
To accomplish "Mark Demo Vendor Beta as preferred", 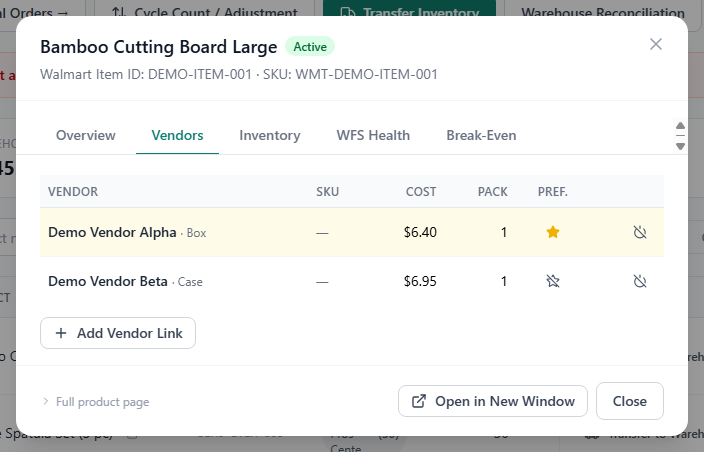I will [553, 281].
